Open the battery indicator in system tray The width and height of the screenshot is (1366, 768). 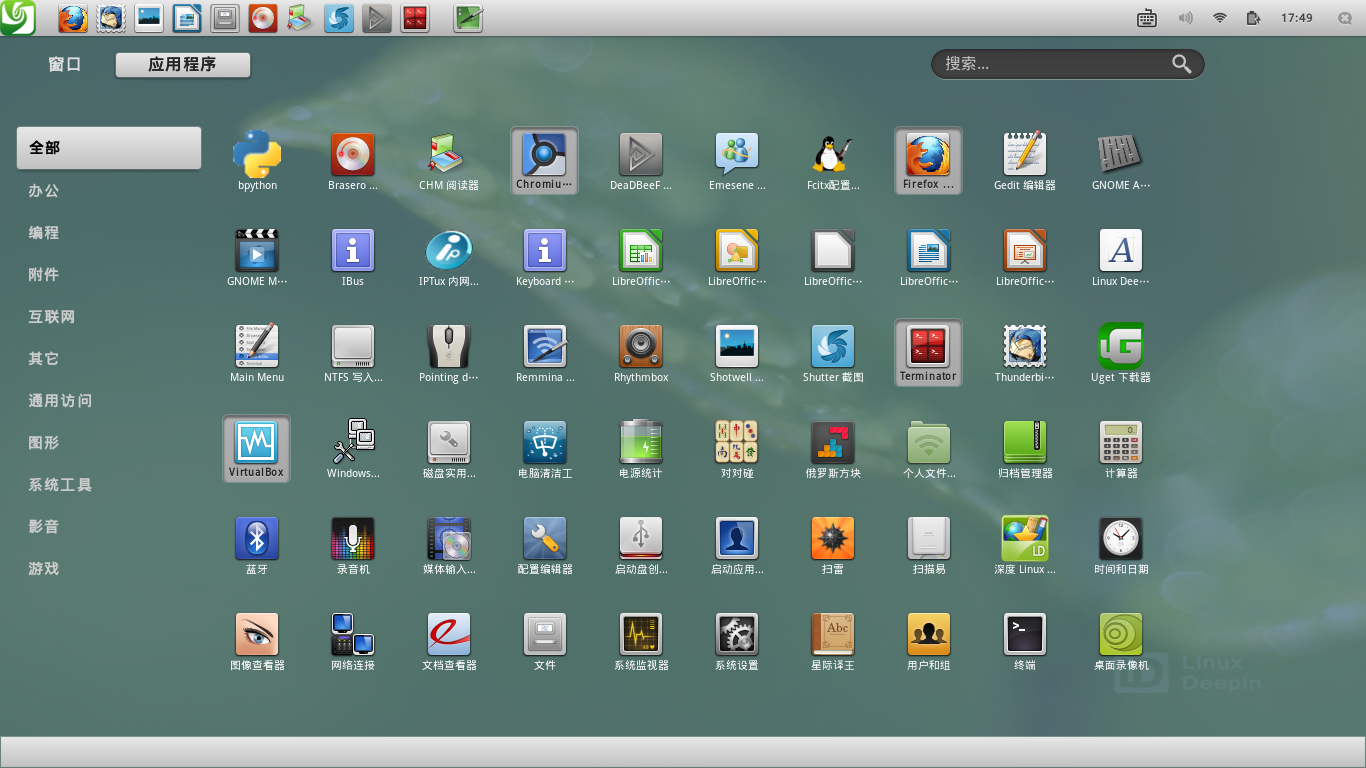[x=1253, y=17]
